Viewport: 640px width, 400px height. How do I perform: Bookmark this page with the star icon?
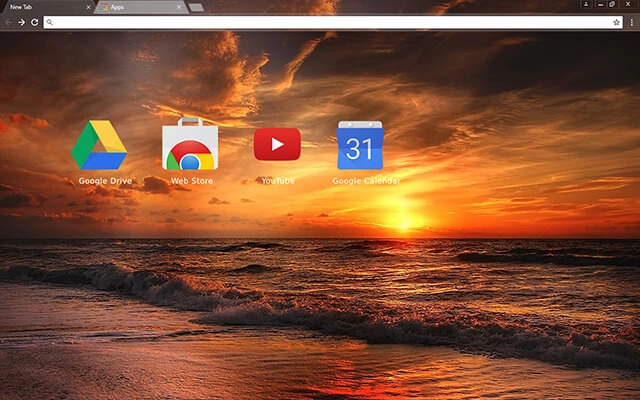(616, 22)
